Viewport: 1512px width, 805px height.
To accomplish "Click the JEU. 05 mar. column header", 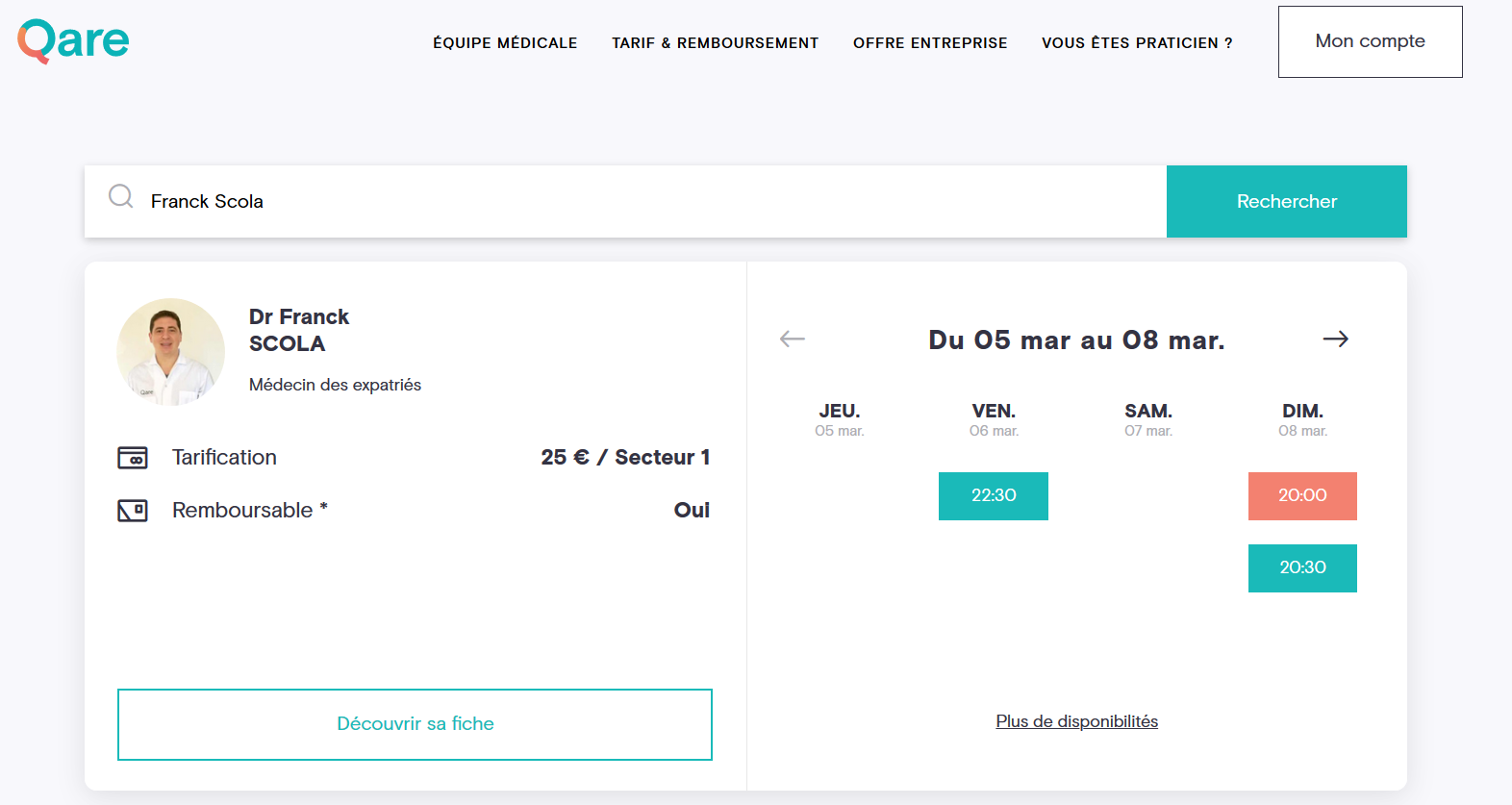I will point(840,420).
